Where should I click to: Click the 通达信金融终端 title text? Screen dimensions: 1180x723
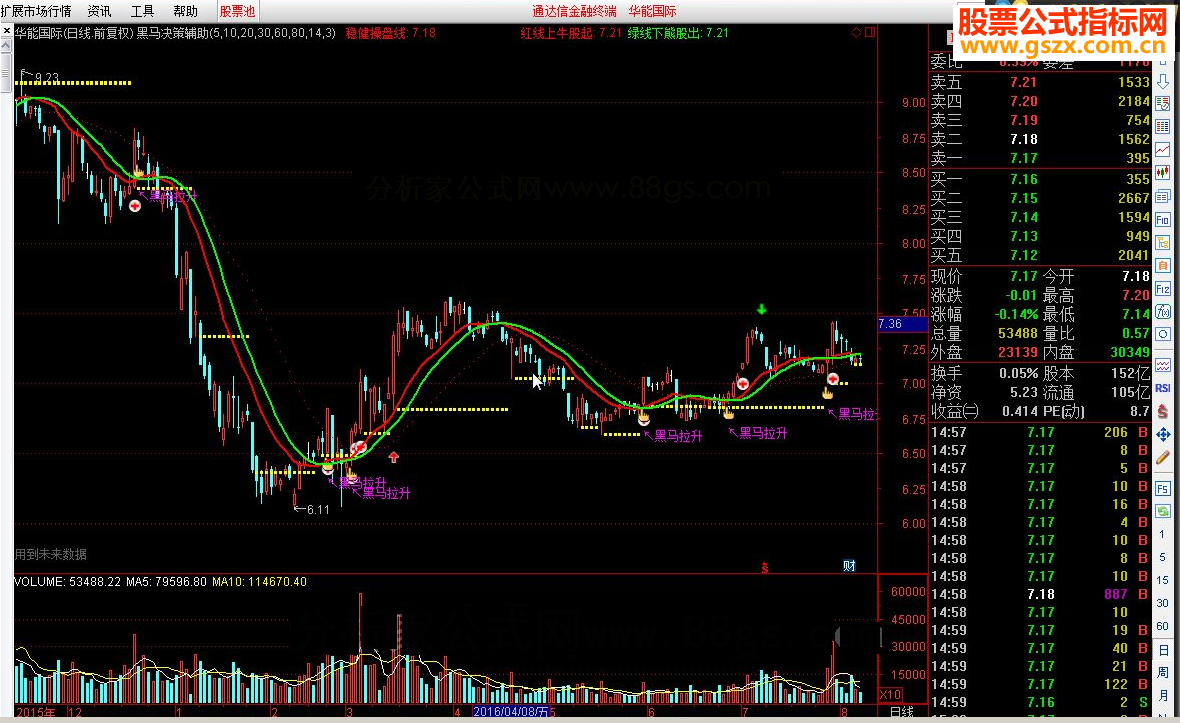point(574,11)
